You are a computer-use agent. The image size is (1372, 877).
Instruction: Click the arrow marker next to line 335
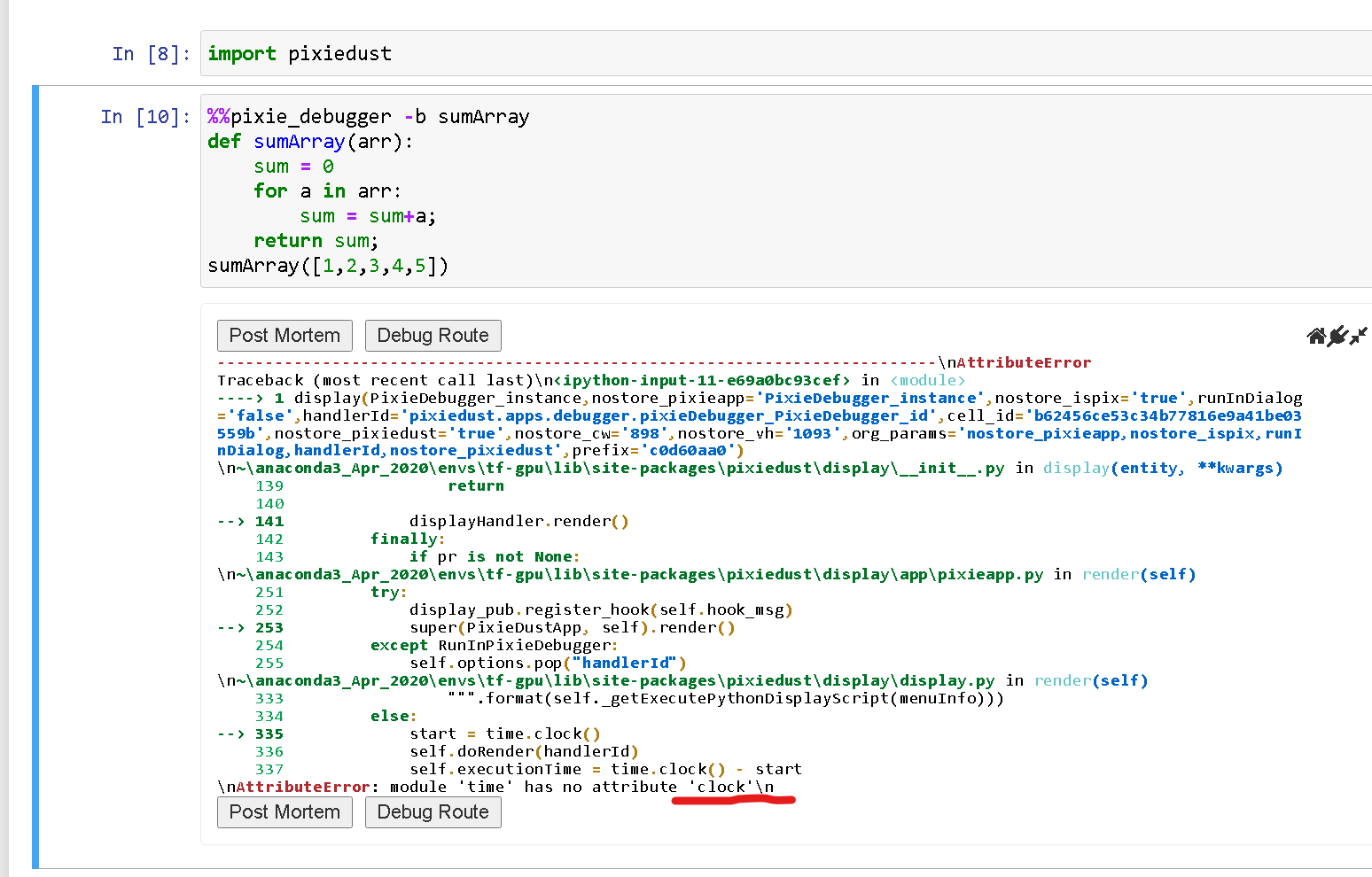point(230,733)
